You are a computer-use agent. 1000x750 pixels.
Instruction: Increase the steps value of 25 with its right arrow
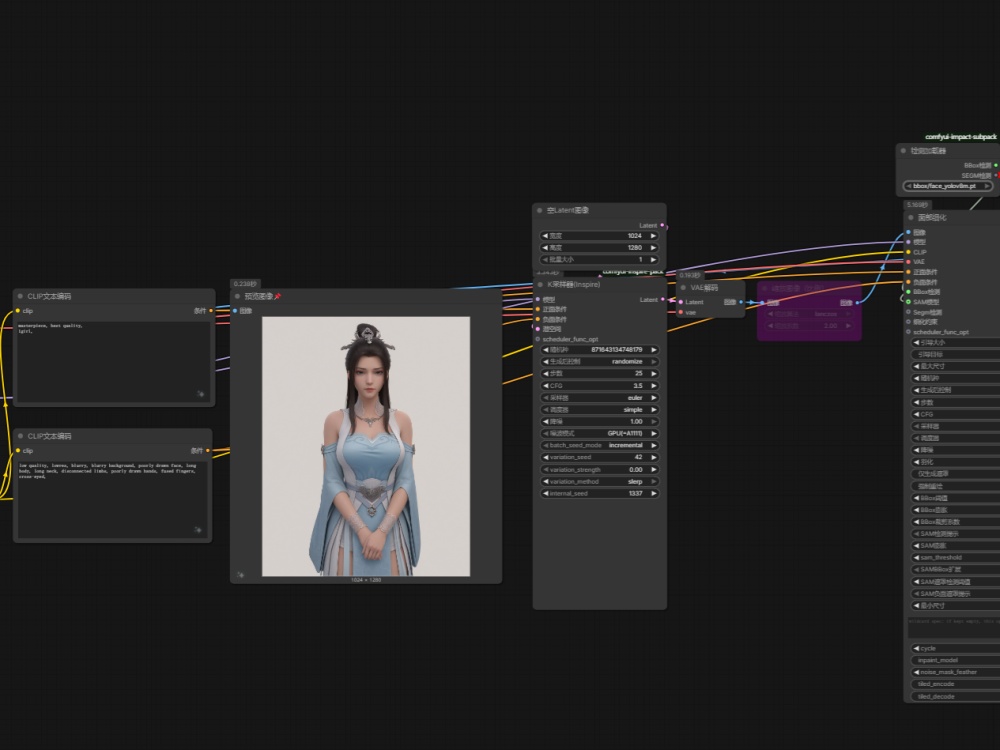[653, 374]
